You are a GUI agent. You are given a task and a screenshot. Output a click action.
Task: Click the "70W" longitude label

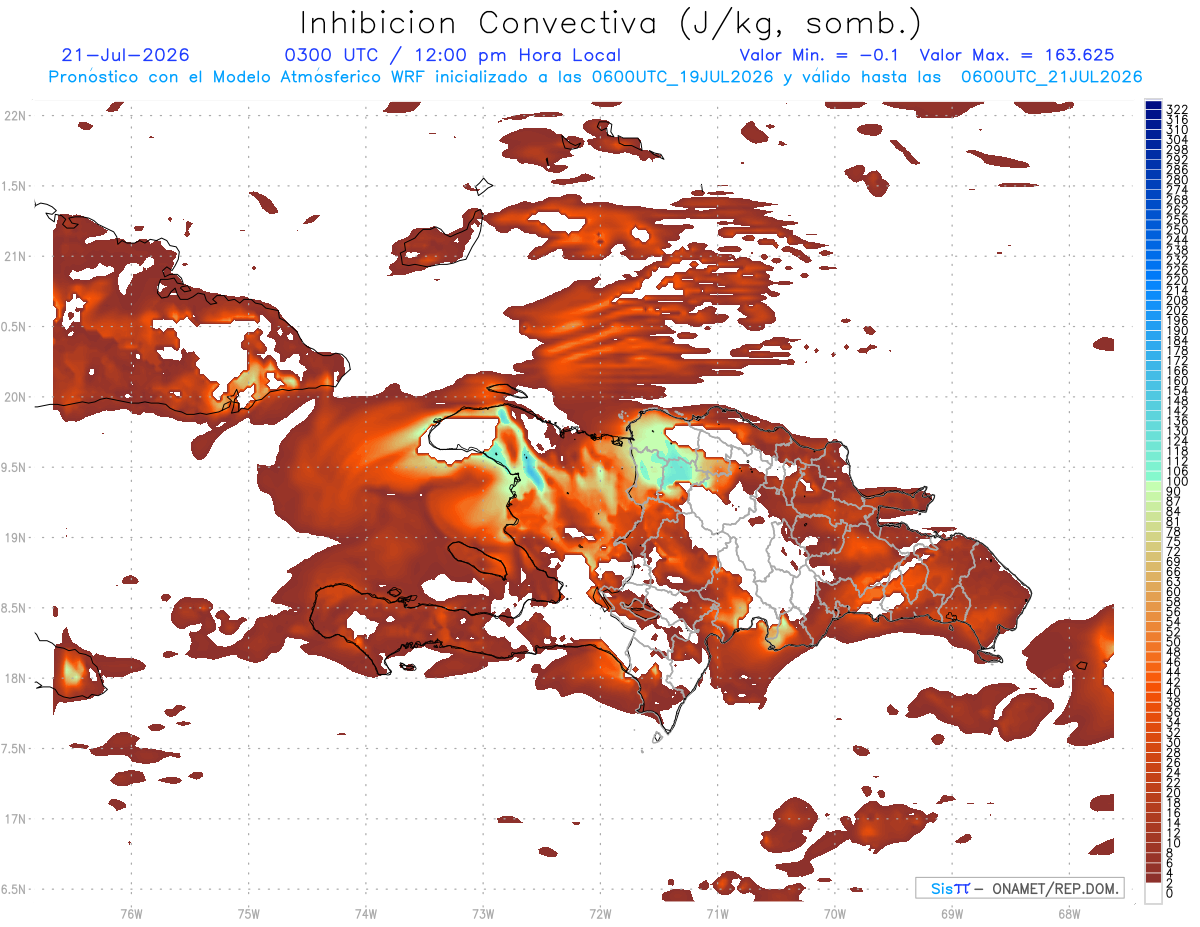(x=835, y=913)
